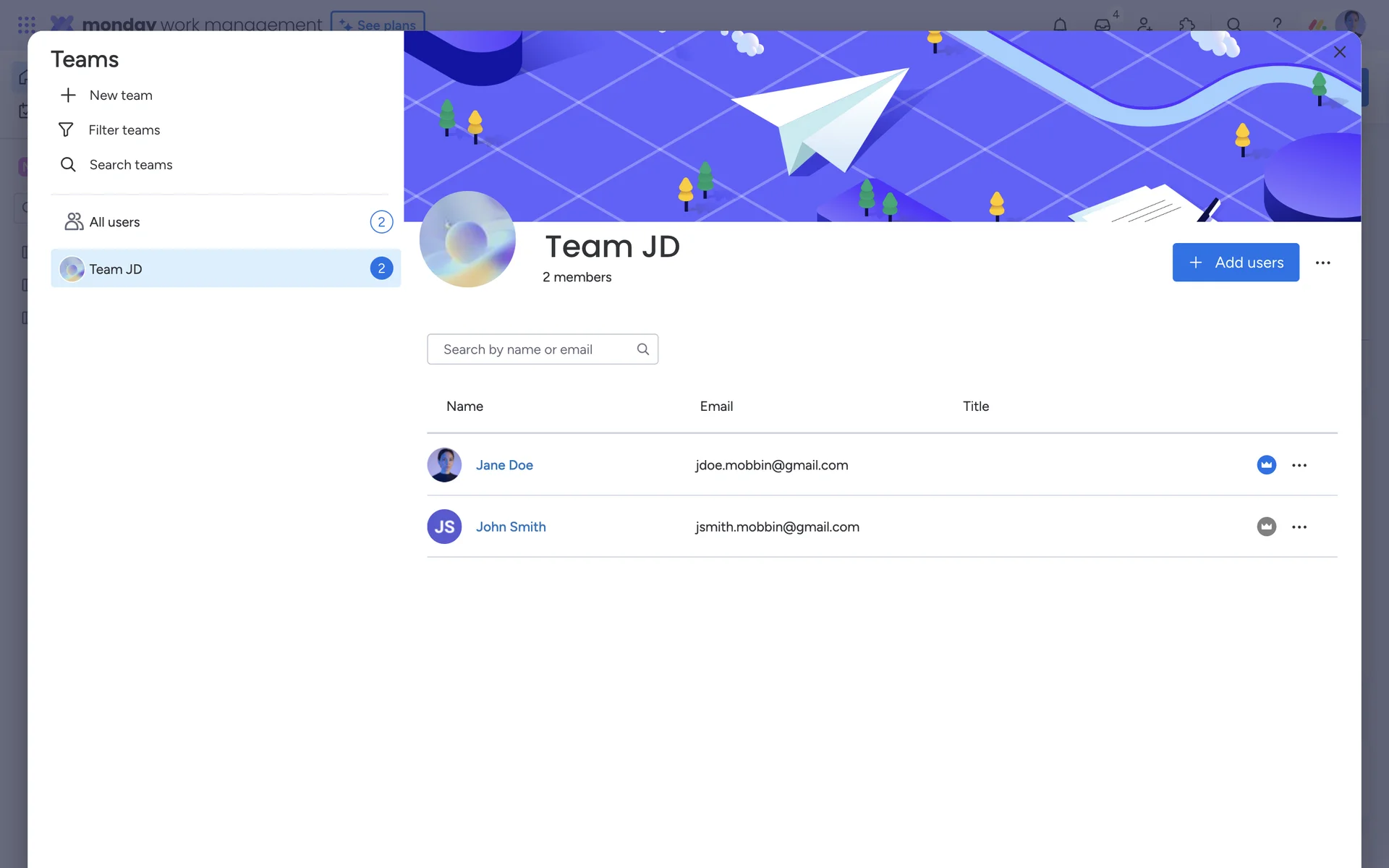
Task: Open Jane Doe's row options menu
Action: point(1299,465)
